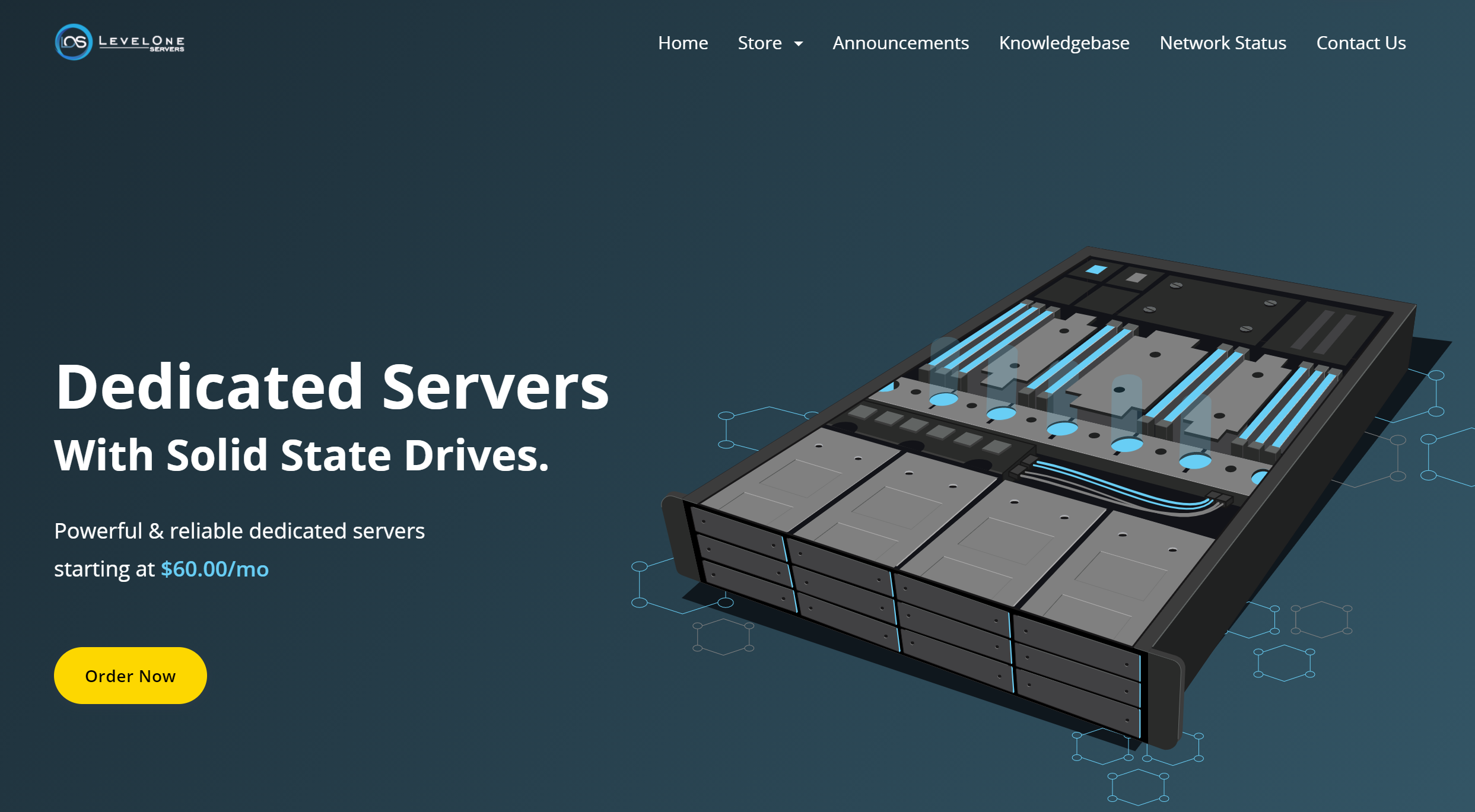Screen dimensions: 1475x812
Task: Click the Dedicated Servers headline
Action: pos(332,387)
